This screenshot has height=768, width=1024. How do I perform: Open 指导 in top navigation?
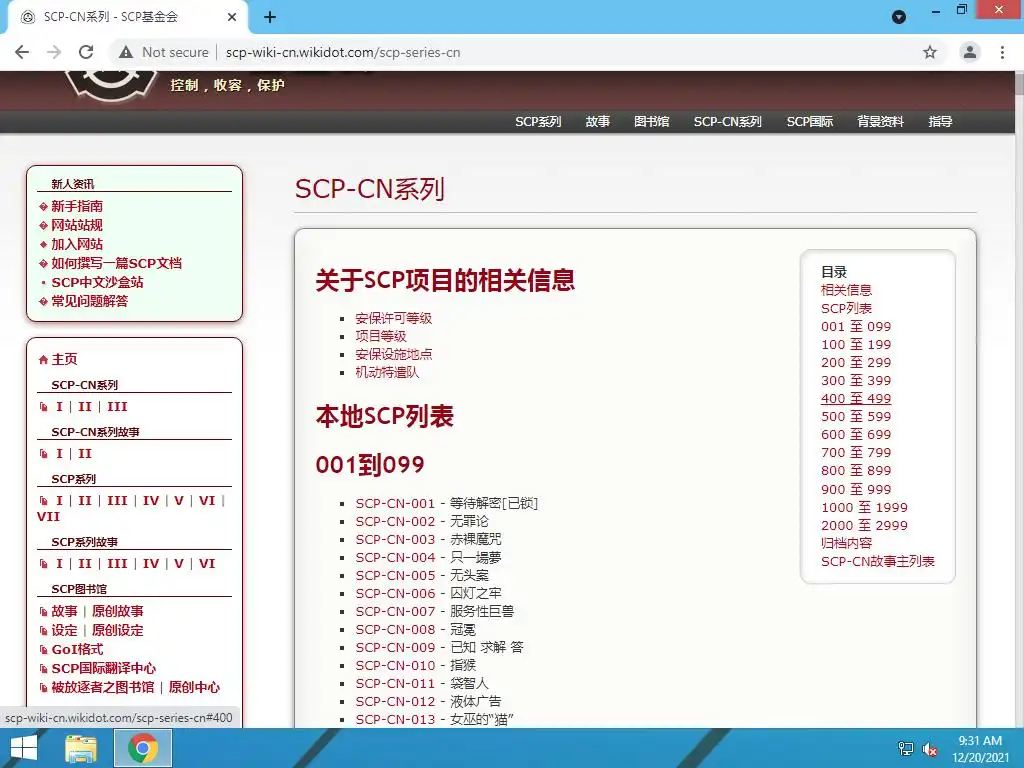point(940,121)
